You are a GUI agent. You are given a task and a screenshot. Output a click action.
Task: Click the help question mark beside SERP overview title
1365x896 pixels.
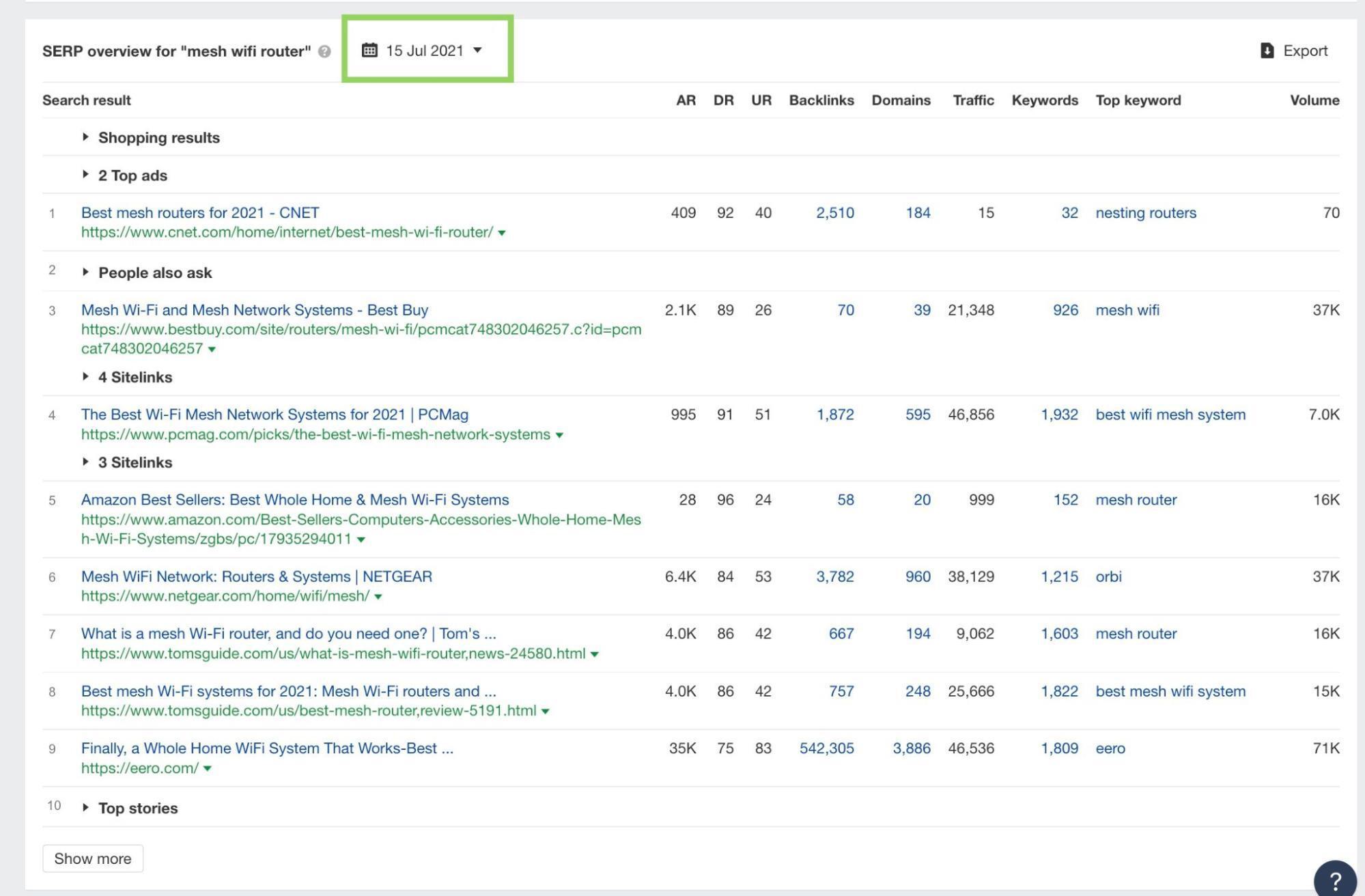tap(324, 51)
